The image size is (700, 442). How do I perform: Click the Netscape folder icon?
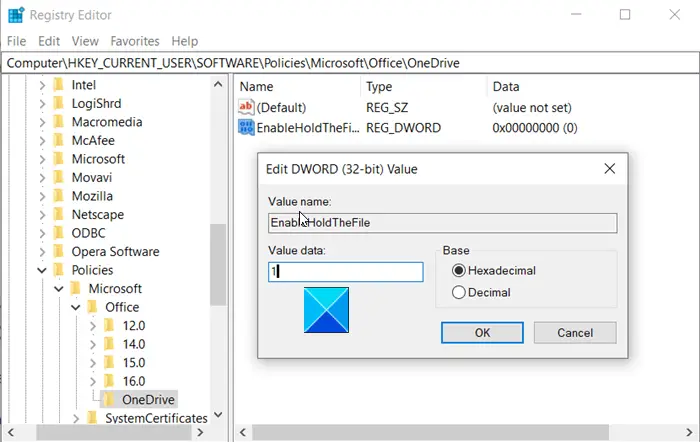[x=58, y=214]
